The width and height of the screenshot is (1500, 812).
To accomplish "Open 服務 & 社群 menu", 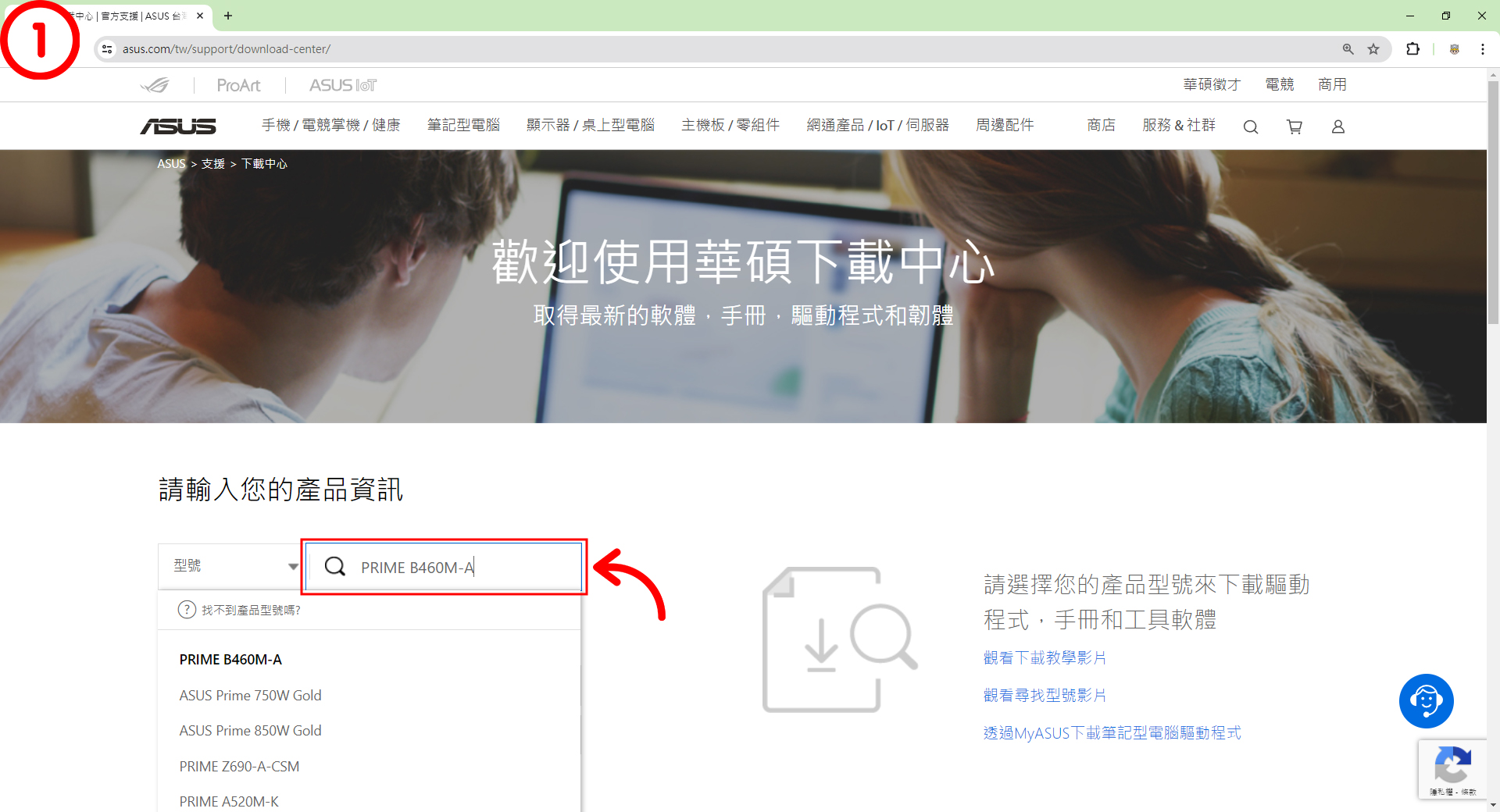I will 1179,125.
